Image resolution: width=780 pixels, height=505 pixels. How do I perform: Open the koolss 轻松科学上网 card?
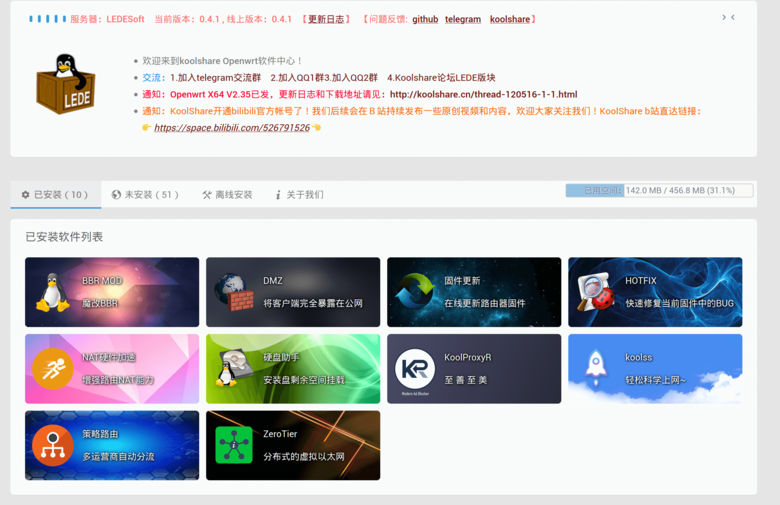[x=655, y=369]
